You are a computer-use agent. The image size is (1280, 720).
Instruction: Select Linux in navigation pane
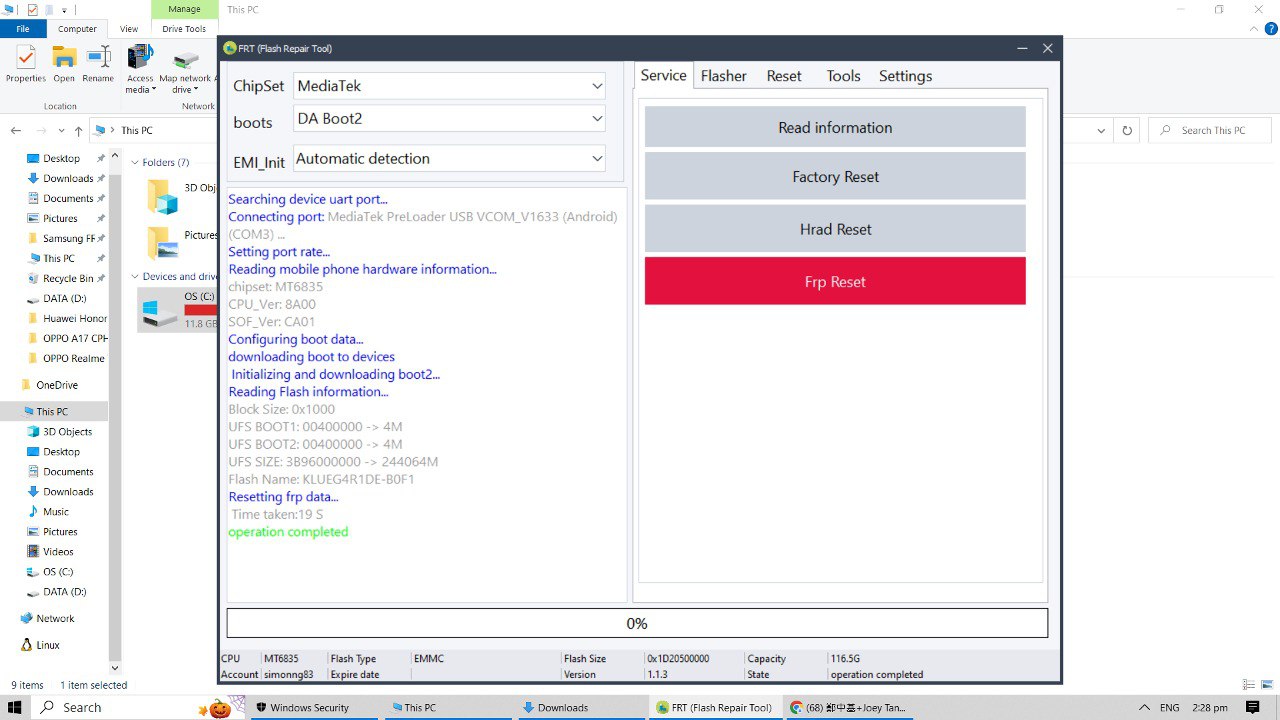(x=48, y=645)
